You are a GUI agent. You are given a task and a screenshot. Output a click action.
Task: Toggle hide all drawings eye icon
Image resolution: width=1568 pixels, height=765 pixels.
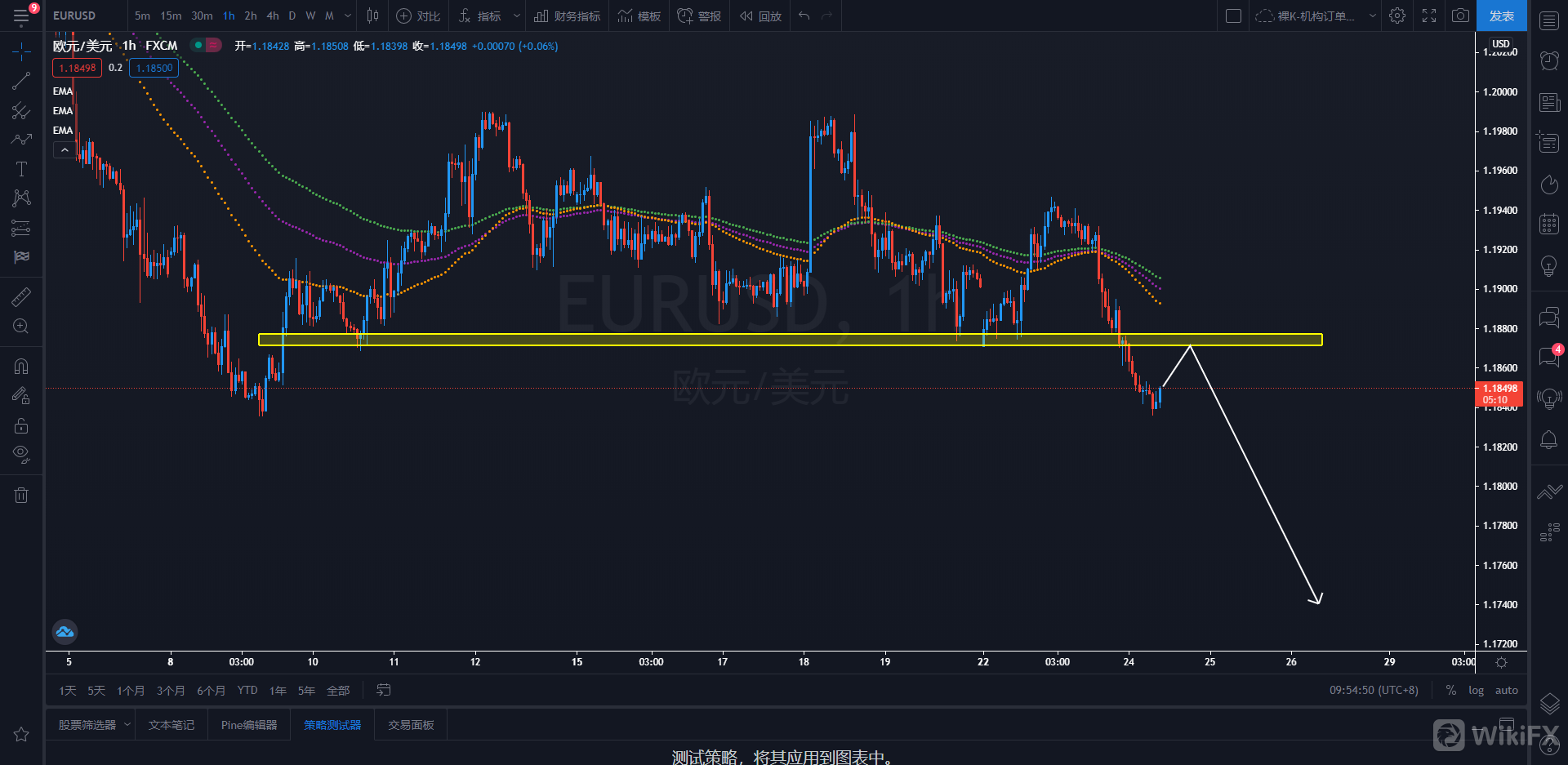pyautogui.click(x=21, y=454)
